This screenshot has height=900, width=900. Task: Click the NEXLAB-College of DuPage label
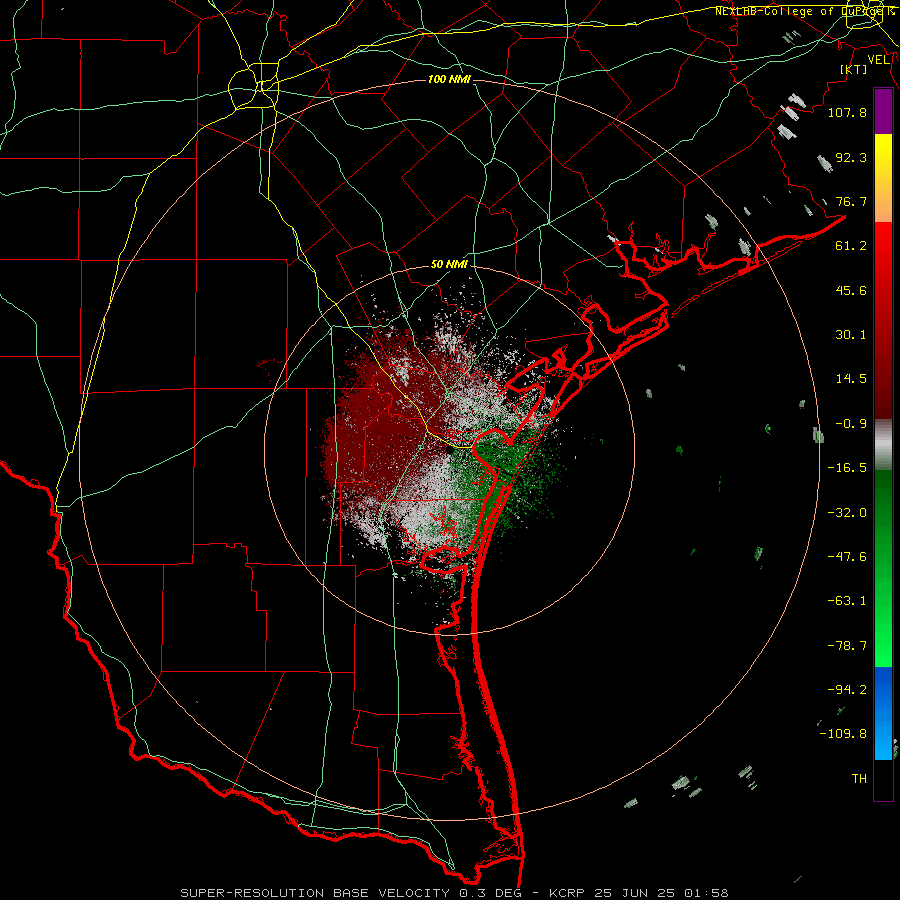[x=804, y=11]
